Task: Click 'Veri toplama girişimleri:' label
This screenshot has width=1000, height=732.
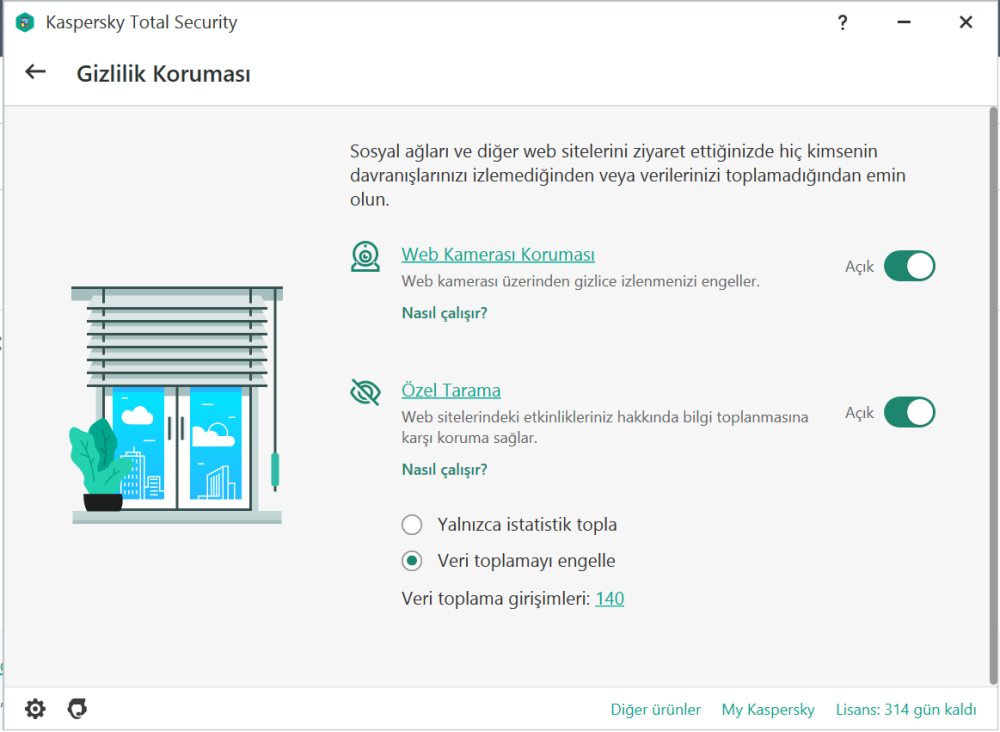Action: [x=496, y=599]
